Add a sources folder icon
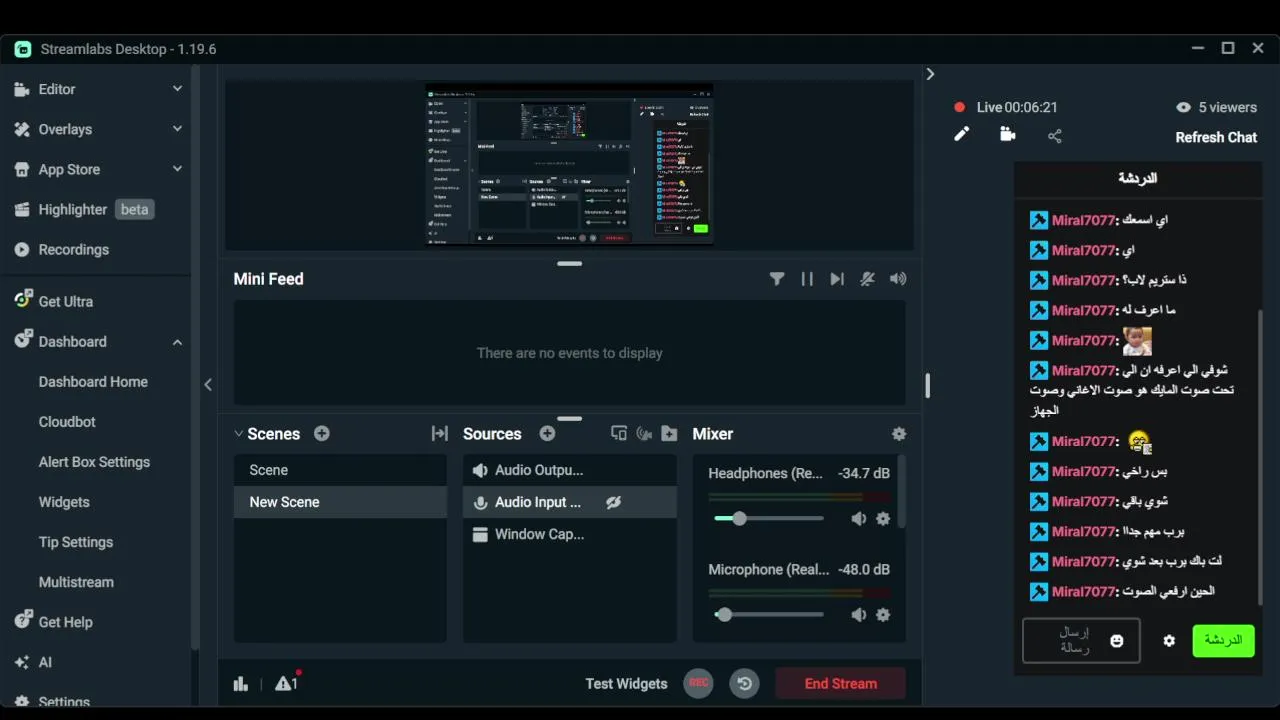1280x720 pixels. pyautogui.click(x=669, y=433)
